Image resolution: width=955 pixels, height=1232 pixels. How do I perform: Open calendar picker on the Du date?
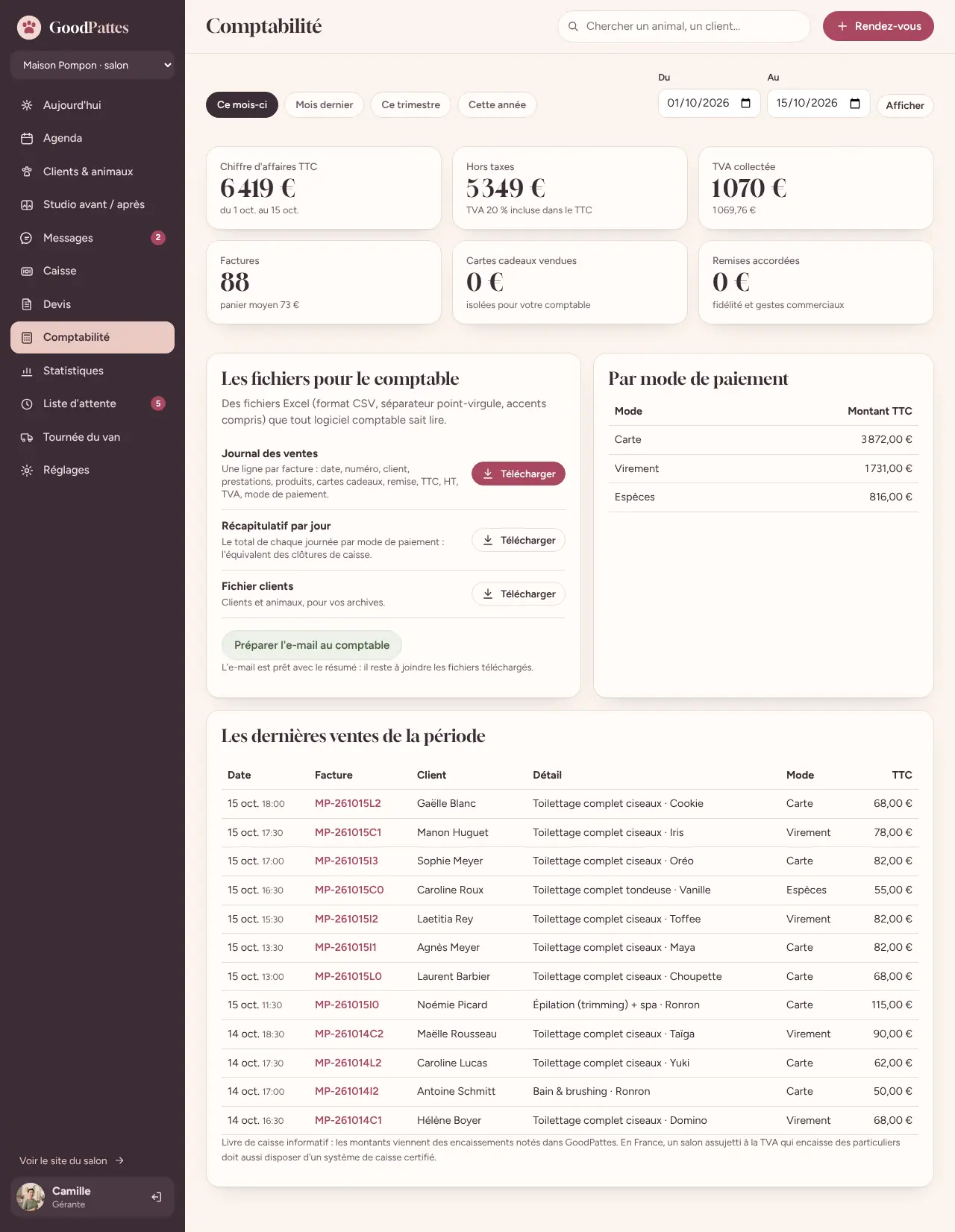(x=745, y=103)
